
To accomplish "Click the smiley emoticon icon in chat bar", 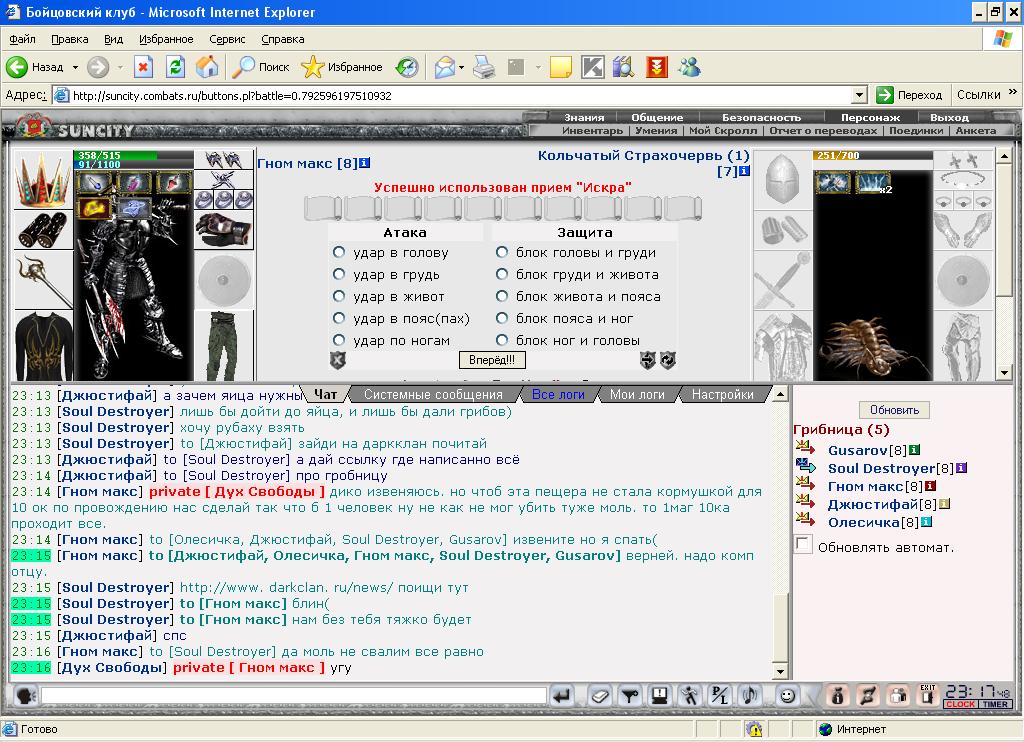I will 788,696.
